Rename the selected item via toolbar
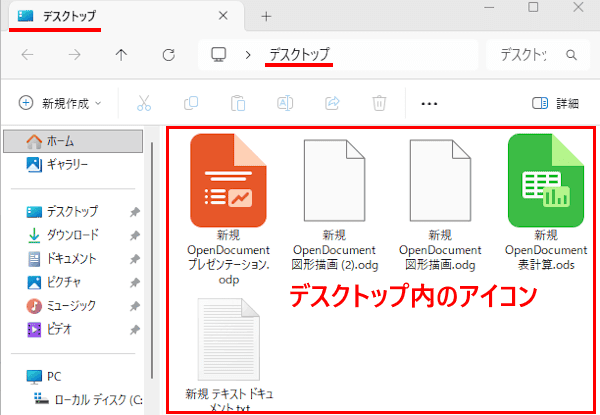Viewport: 600px width, 415px height. tap(285, 103)
